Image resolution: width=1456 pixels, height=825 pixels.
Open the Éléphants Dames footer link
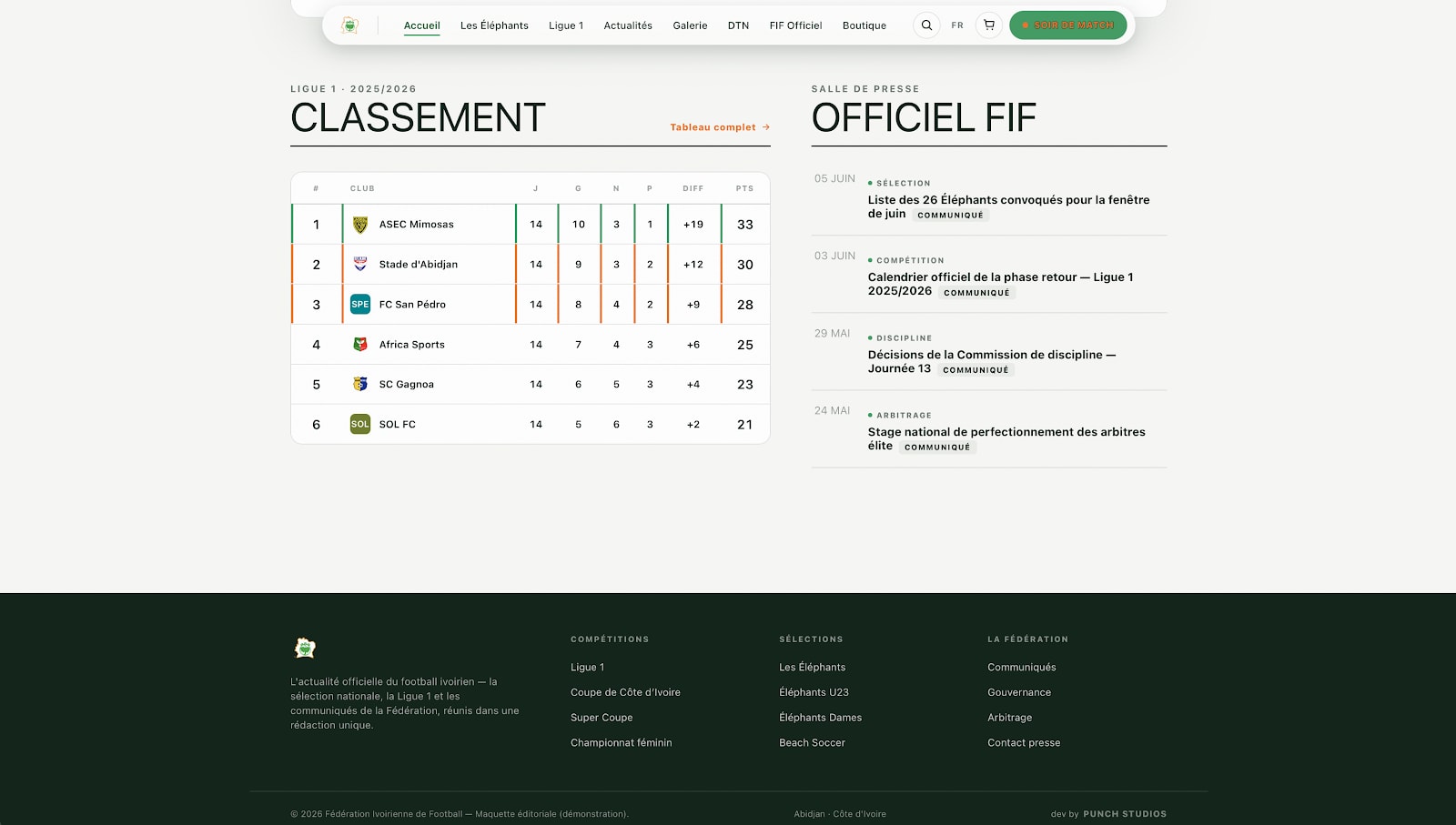pyautogui.click(x=820, y=718)
